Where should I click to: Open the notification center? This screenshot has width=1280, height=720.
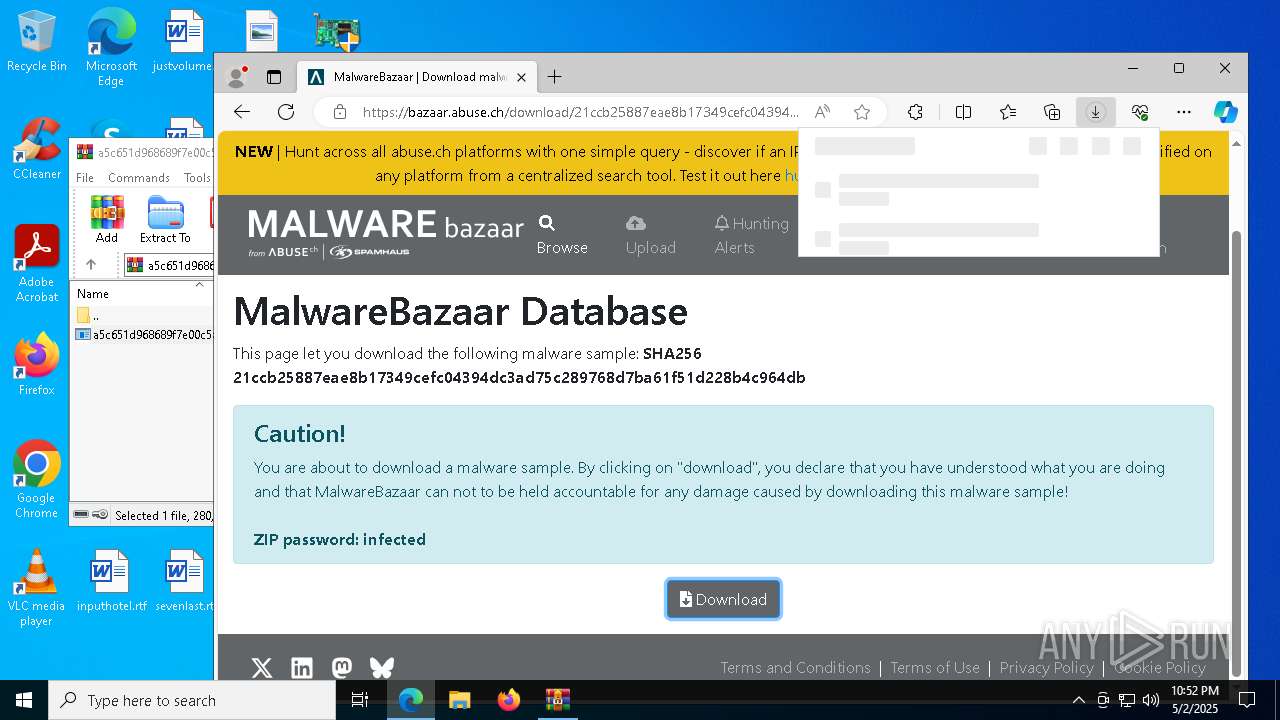(1247, 700)
